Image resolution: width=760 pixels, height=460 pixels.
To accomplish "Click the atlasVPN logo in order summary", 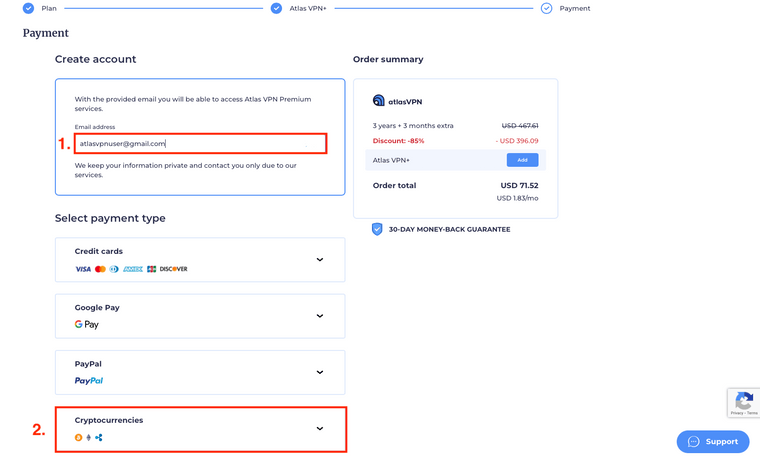I will [x=397, y=101].
